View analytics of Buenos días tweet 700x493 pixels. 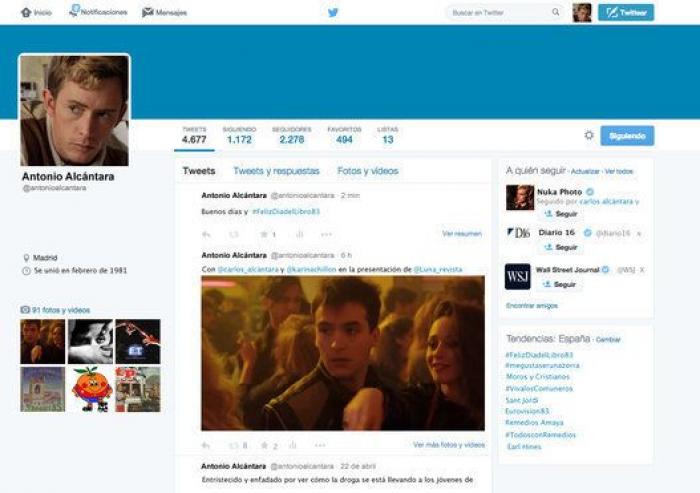[x=300, y=234]
